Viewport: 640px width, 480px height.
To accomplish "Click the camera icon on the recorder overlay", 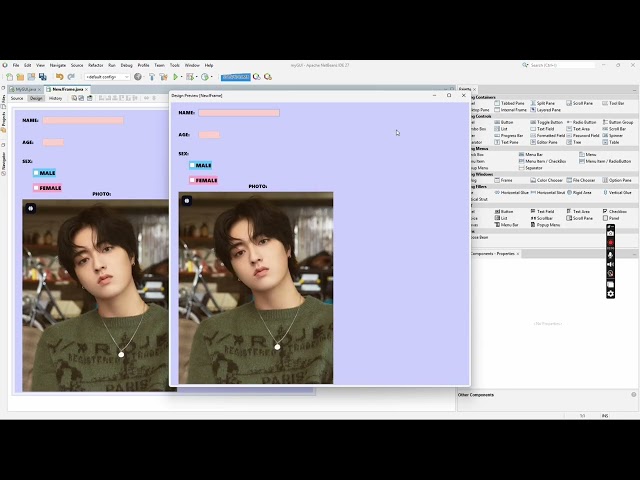I will tap(610, 233).
